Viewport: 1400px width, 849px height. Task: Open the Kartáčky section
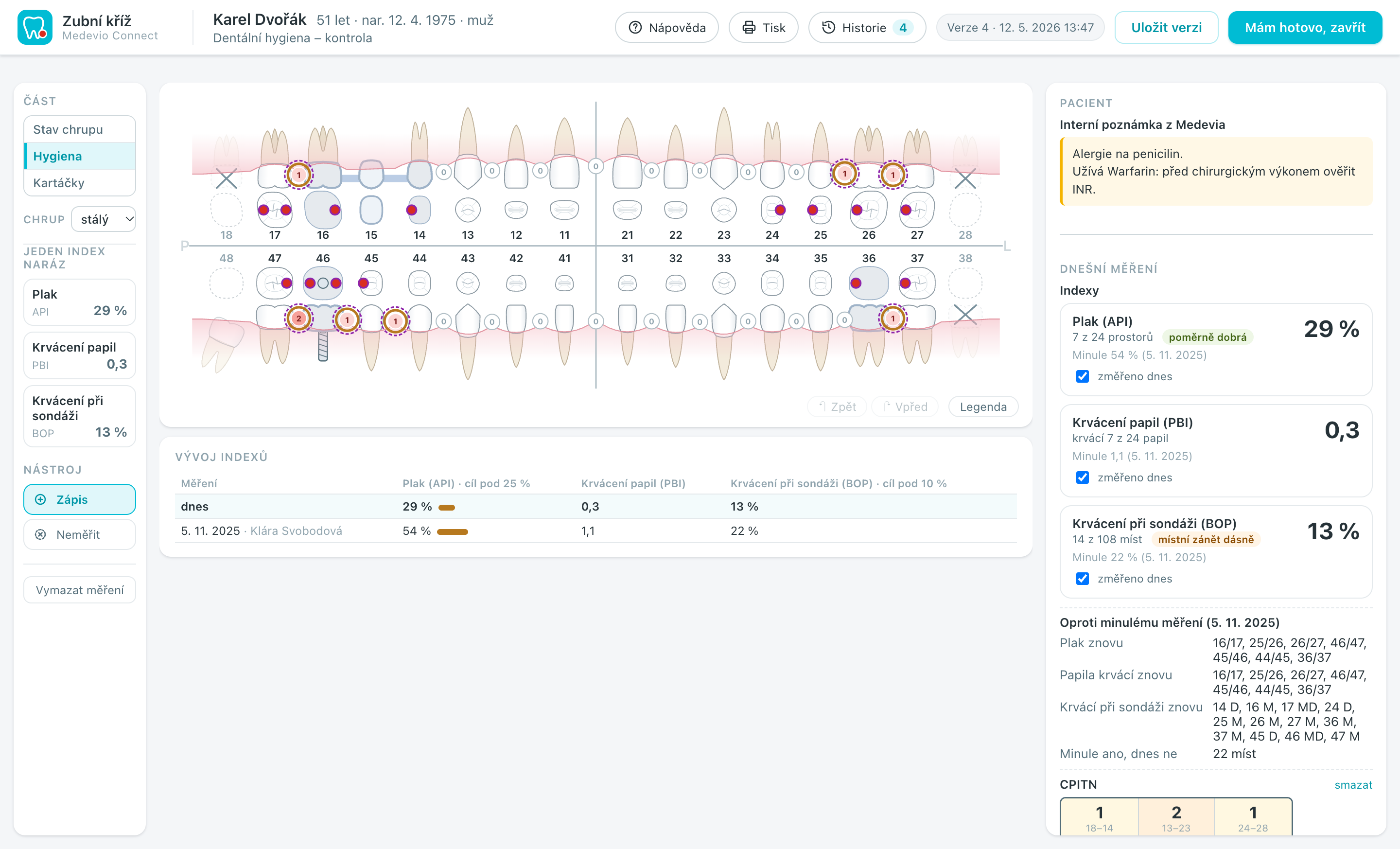click(x=80, y=182)
